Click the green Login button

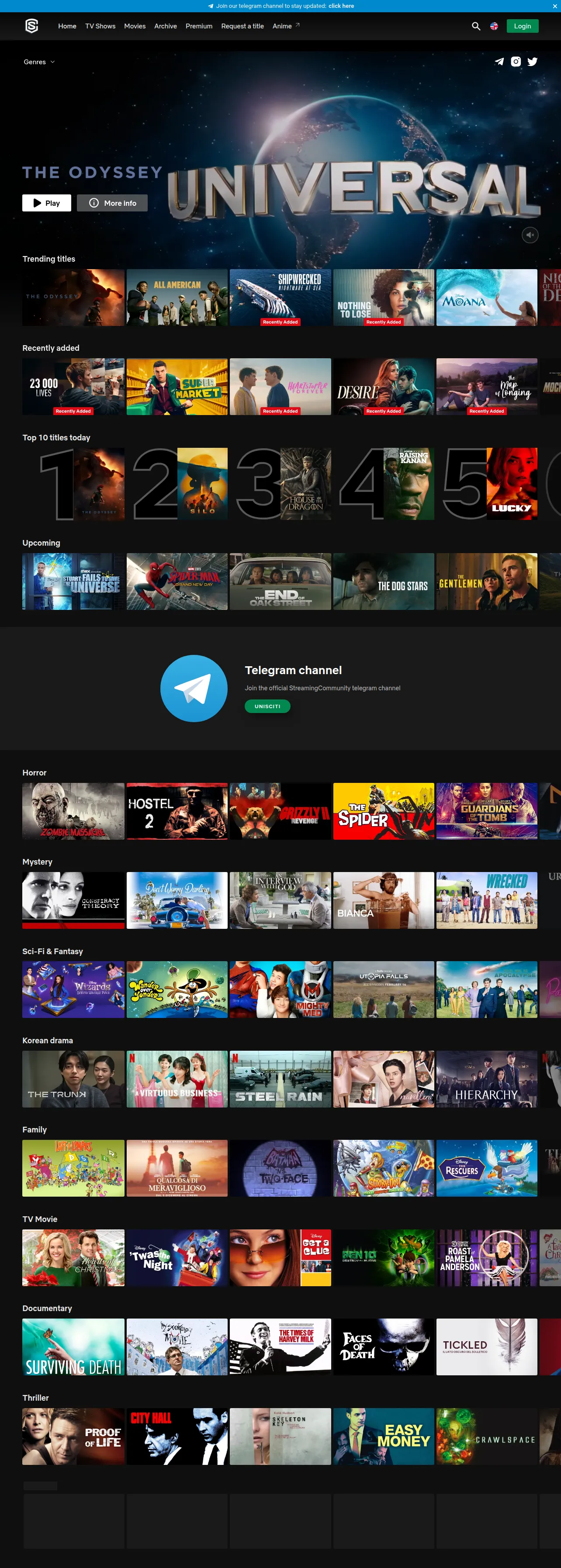(523, 26)
